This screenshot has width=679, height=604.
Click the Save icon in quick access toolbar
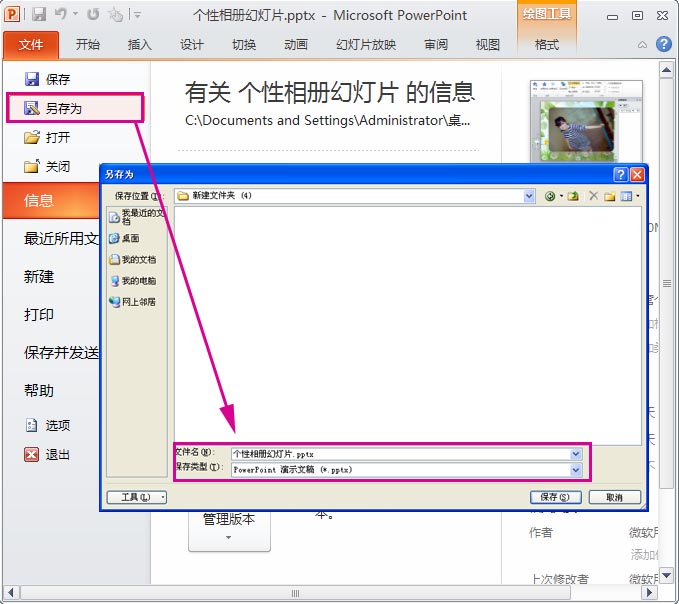coord(39,15)
